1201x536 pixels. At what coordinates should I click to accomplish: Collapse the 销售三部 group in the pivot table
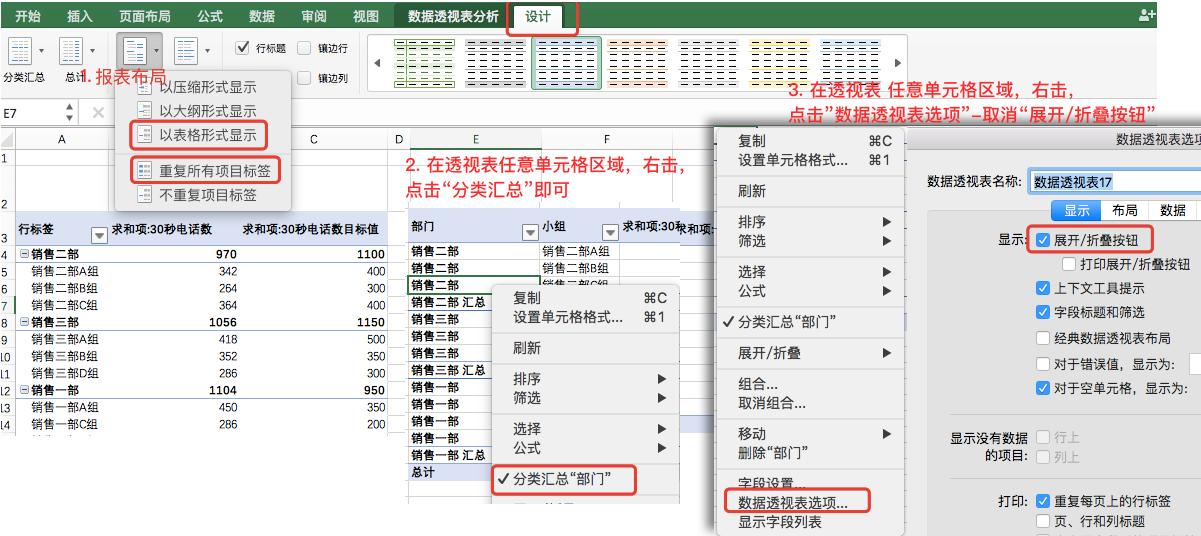24,323
